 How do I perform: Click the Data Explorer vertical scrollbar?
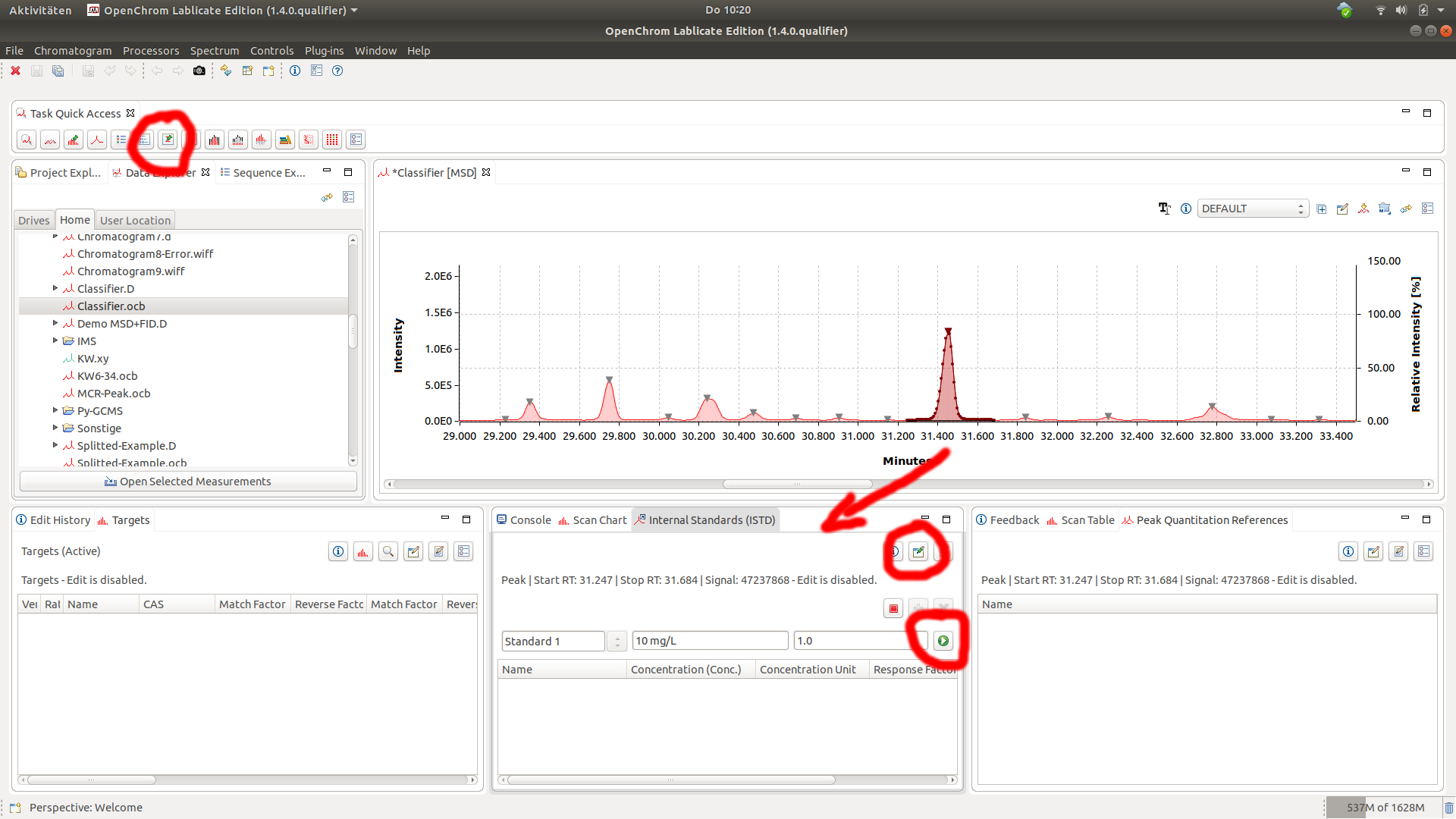[353, 331]
